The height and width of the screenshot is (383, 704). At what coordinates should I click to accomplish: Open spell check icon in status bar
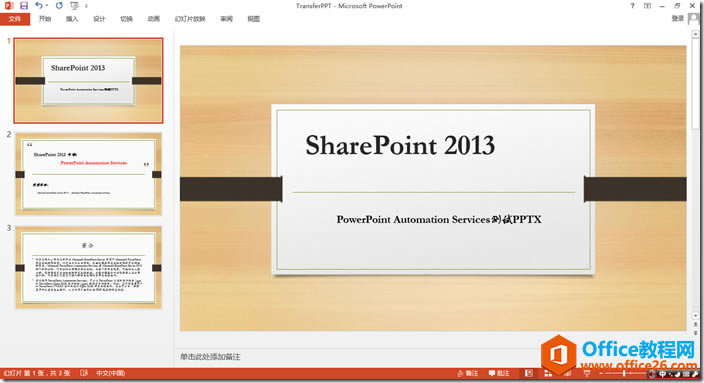coord(84,373)
